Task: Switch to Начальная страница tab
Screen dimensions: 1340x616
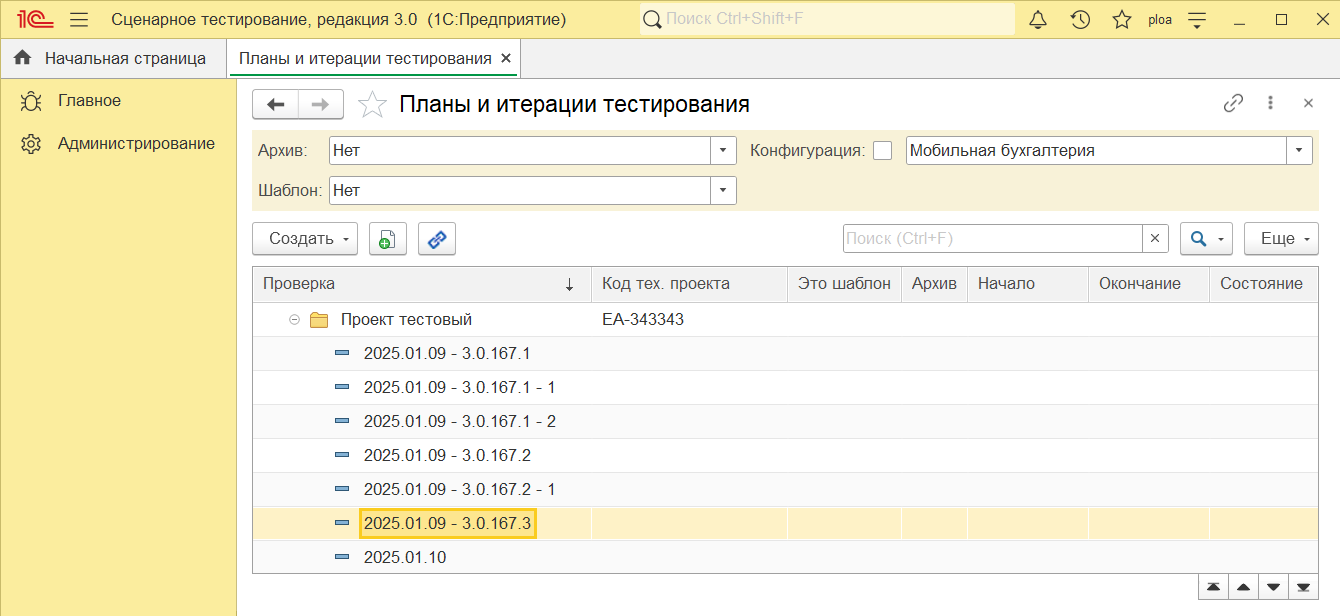Action: pos(111,58)
